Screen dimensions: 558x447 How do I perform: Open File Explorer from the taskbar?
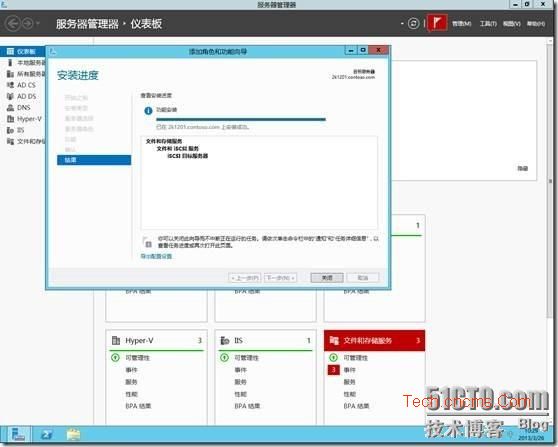[73, 435]
